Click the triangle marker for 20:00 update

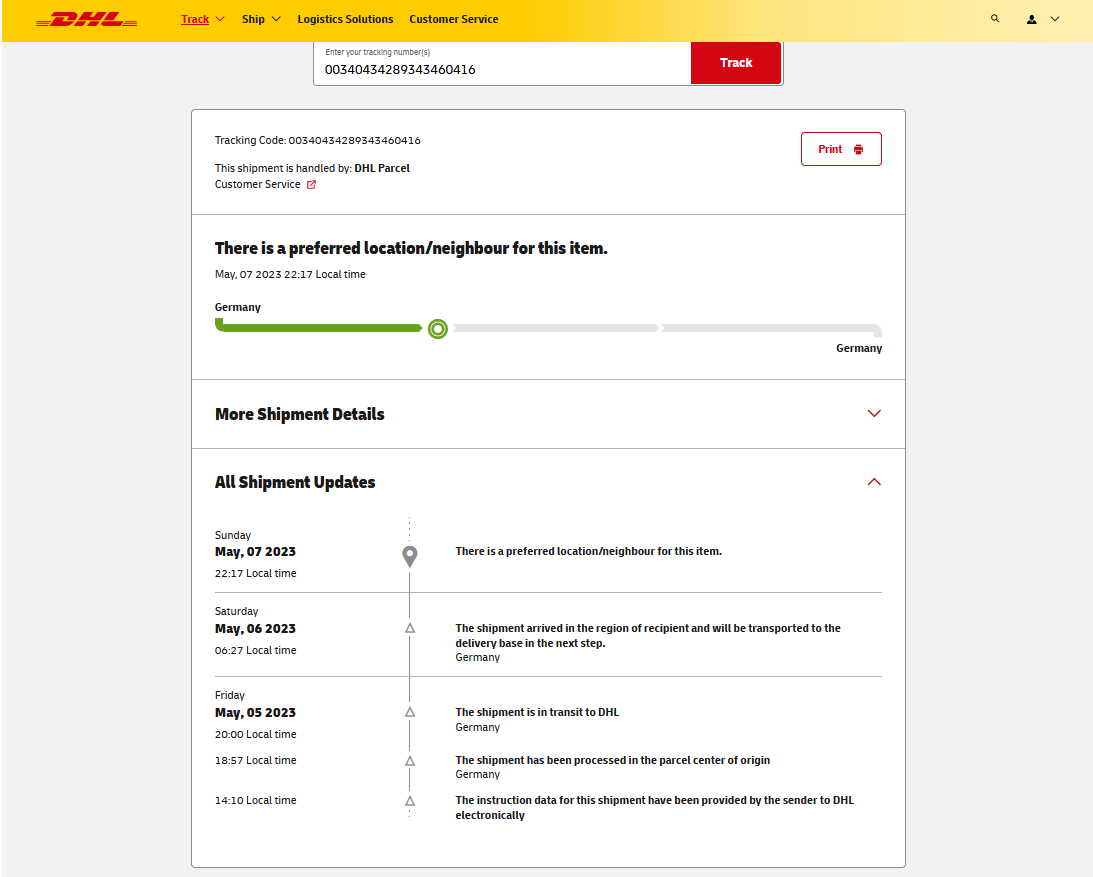(409, 712)
